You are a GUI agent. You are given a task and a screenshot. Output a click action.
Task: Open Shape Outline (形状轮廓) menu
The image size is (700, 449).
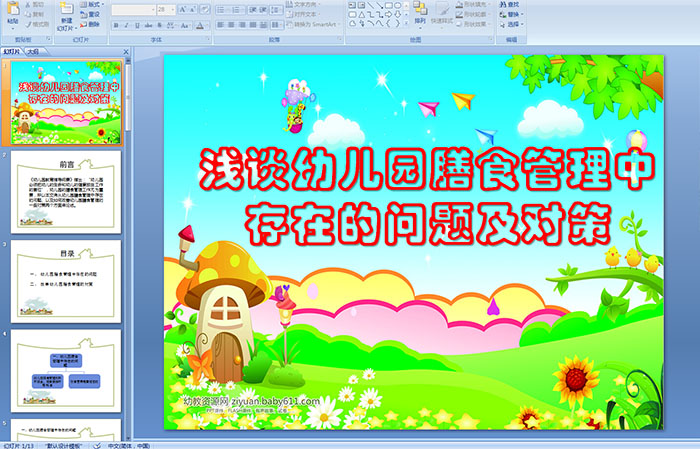(474, 14)
